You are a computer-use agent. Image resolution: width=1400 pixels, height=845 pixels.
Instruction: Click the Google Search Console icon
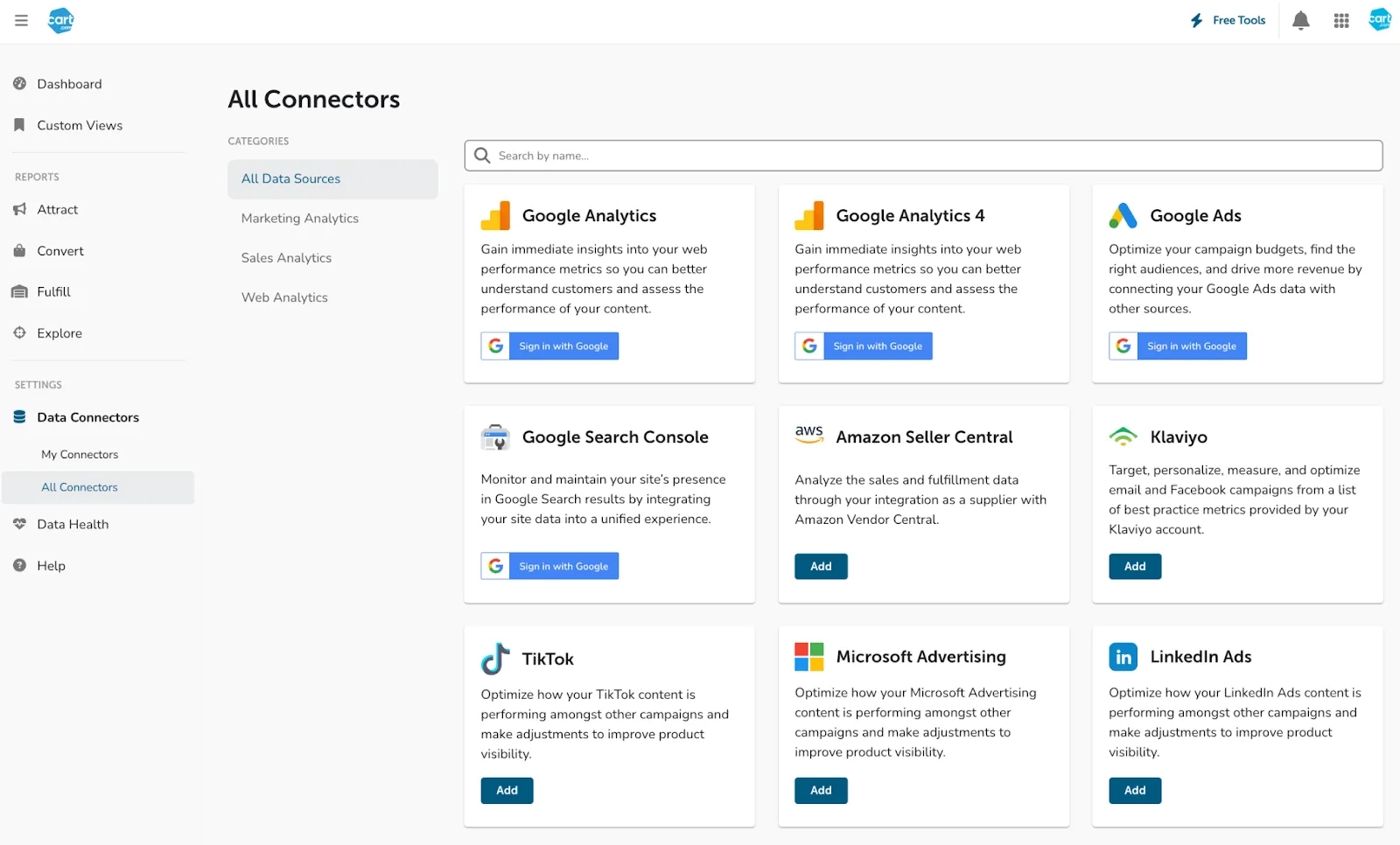click(x=495, y=436)
